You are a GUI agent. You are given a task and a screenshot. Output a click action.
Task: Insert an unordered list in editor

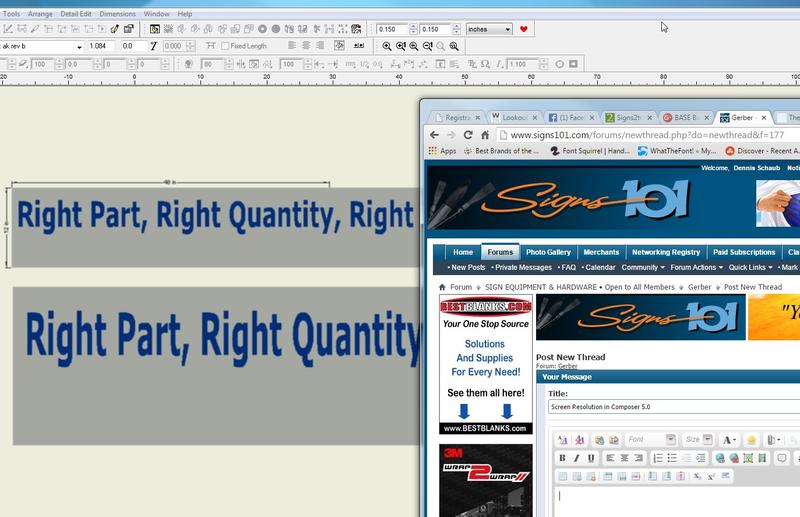(x=672, y=458)
